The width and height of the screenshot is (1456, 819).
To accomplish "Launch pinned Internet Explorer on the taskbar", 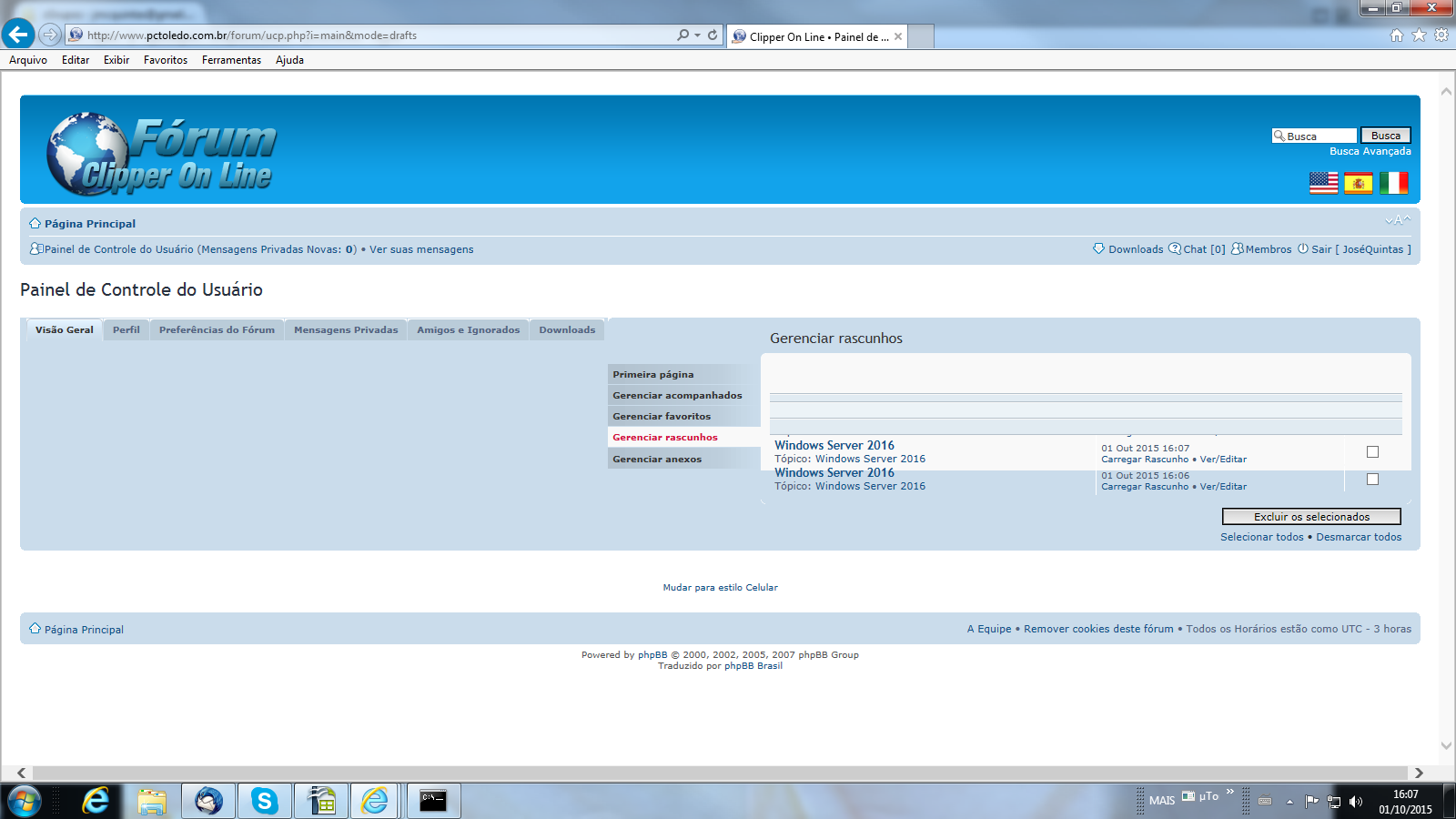I will coord(95,801).
